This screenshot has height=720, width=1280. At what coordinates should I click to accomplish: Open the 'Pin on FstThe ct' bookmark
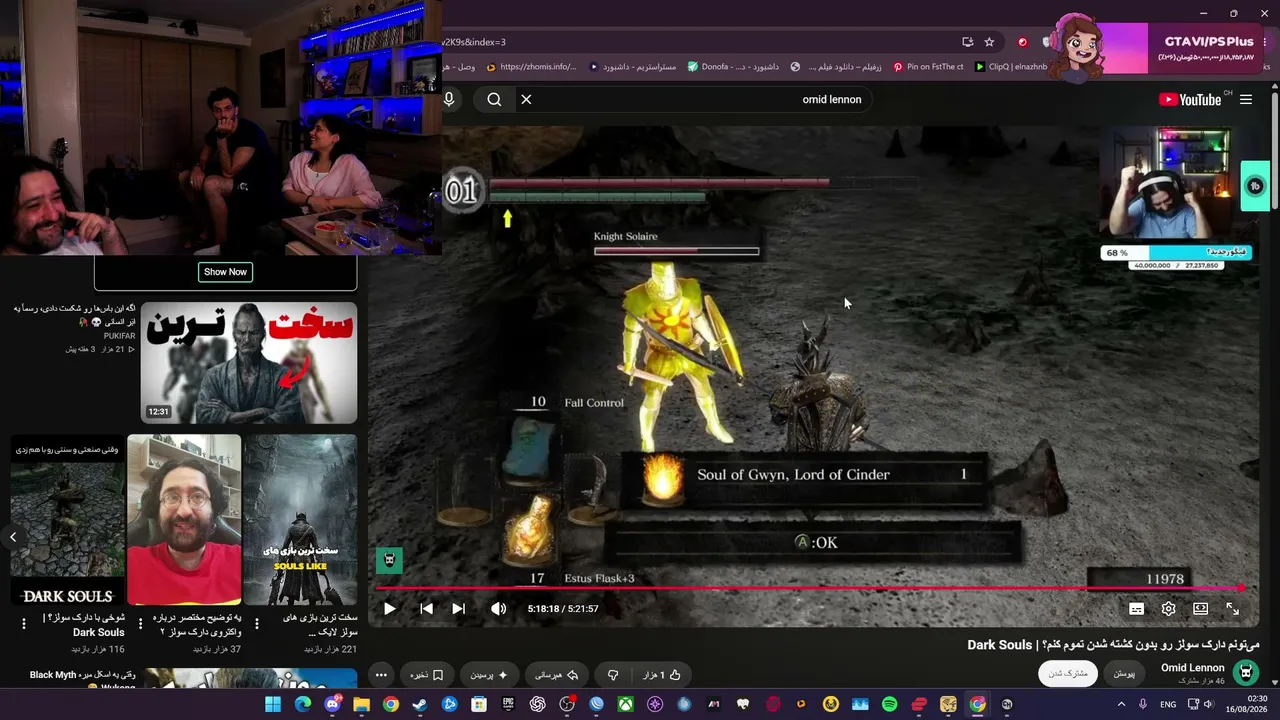click(928, 67)
